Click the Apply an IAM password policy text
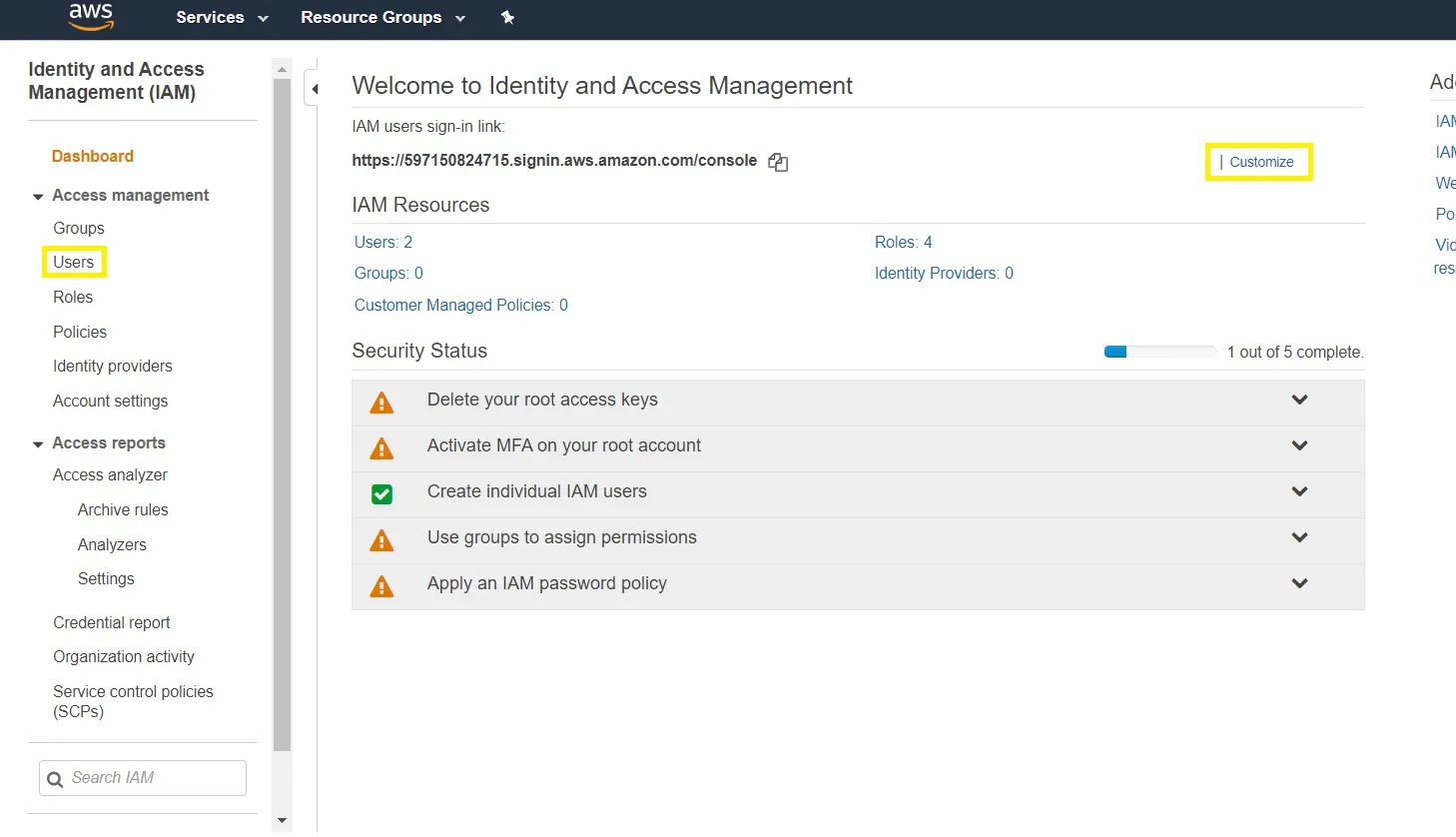 547,583
